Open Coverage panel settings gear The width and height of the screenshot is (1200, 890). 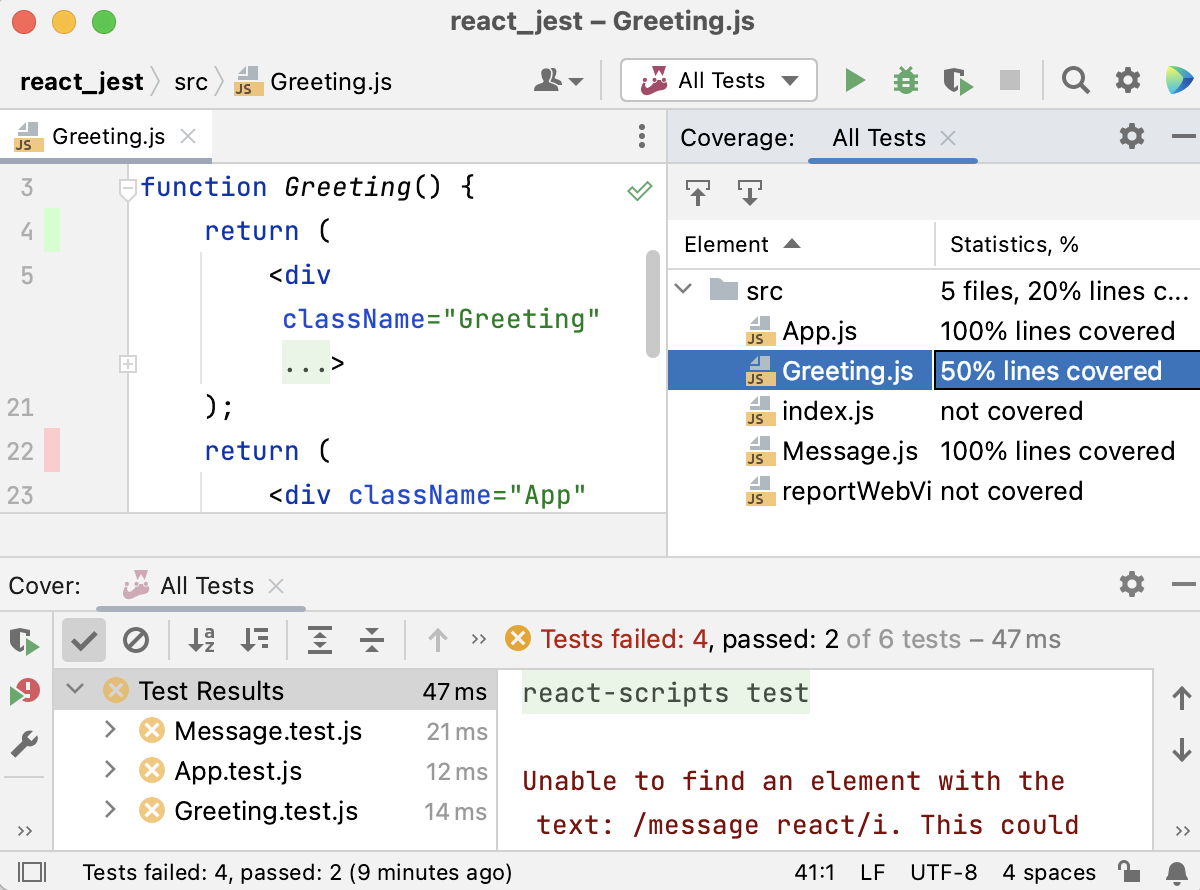coord(1131,137)
